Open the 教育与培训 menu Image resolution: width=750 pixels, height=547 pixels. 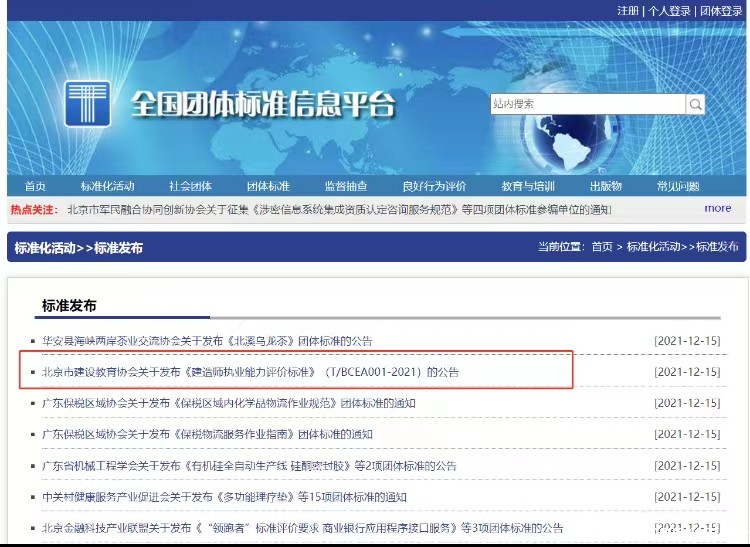pos(528,186)
